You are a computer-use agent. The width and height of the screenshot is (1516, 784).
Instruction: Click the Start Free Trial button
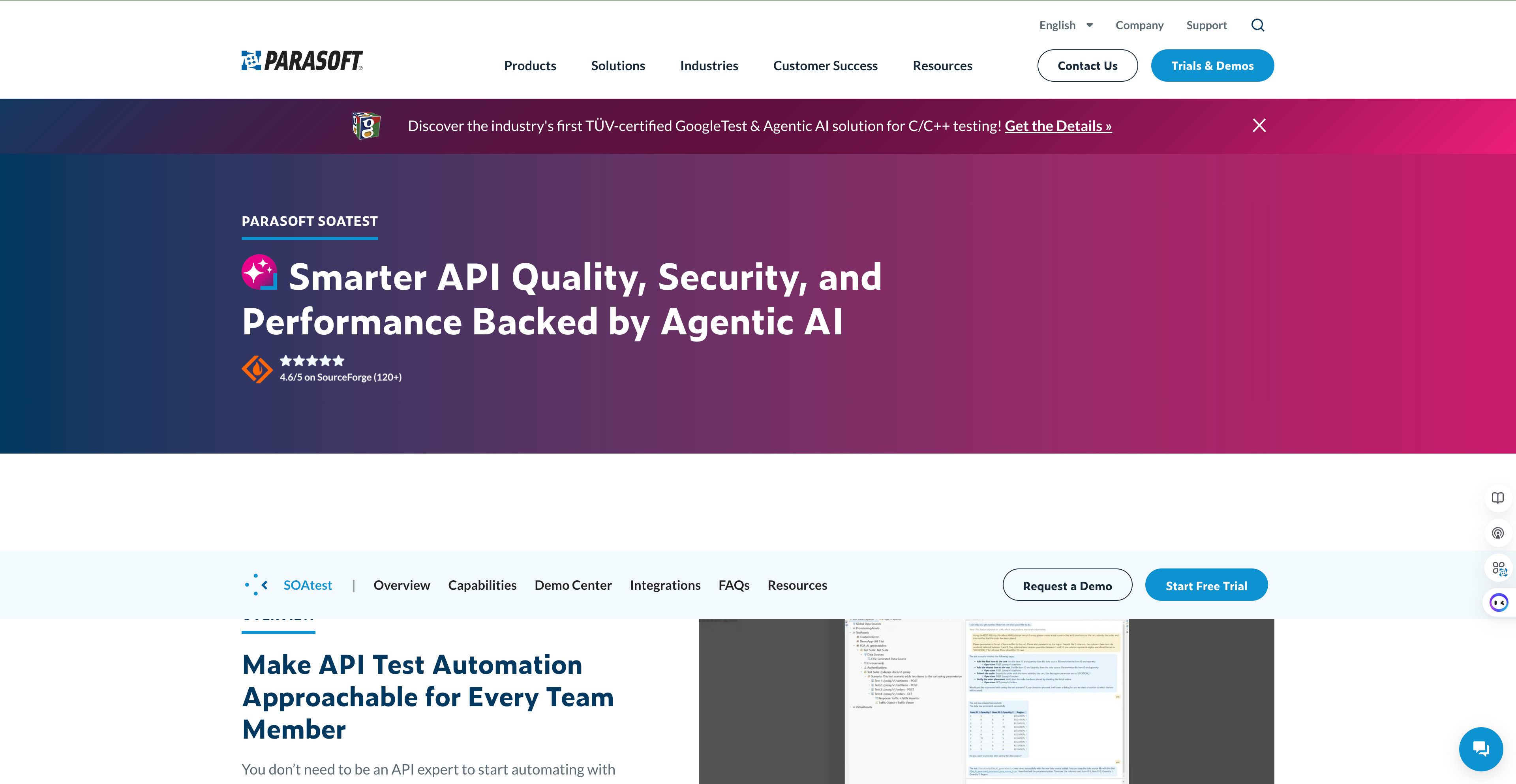(x=1206, y=585)
